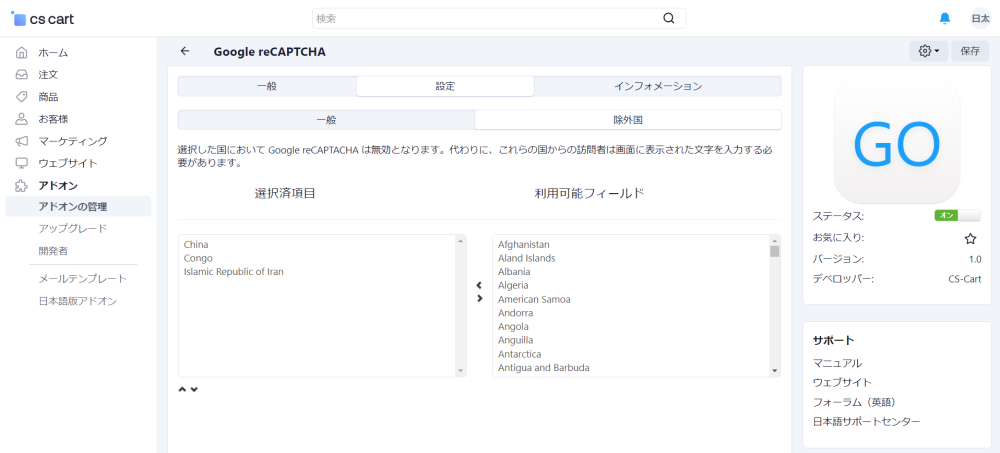Image resolution: width=1000 pixels, height=453 pixels.
Task: Click the marketing megaphone icon
Action: click(22, 141)
